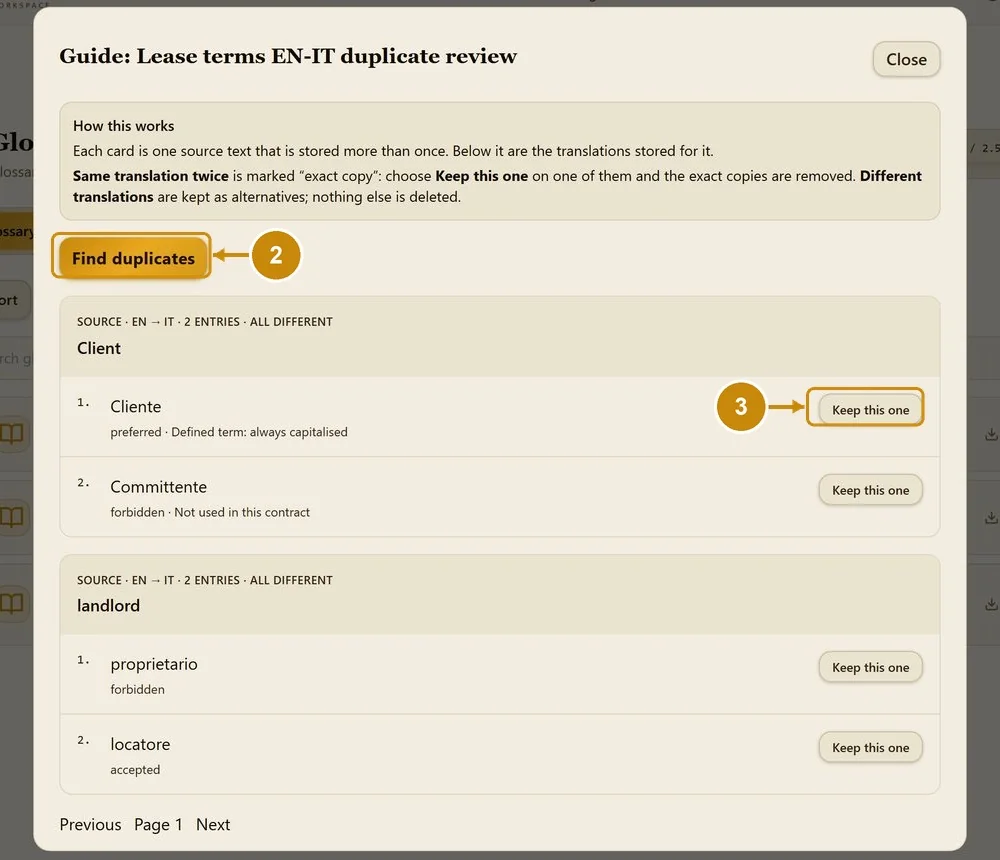Click the middle download icon in the background list
This screenshot has width=1000, height=860.
[990, 517]
